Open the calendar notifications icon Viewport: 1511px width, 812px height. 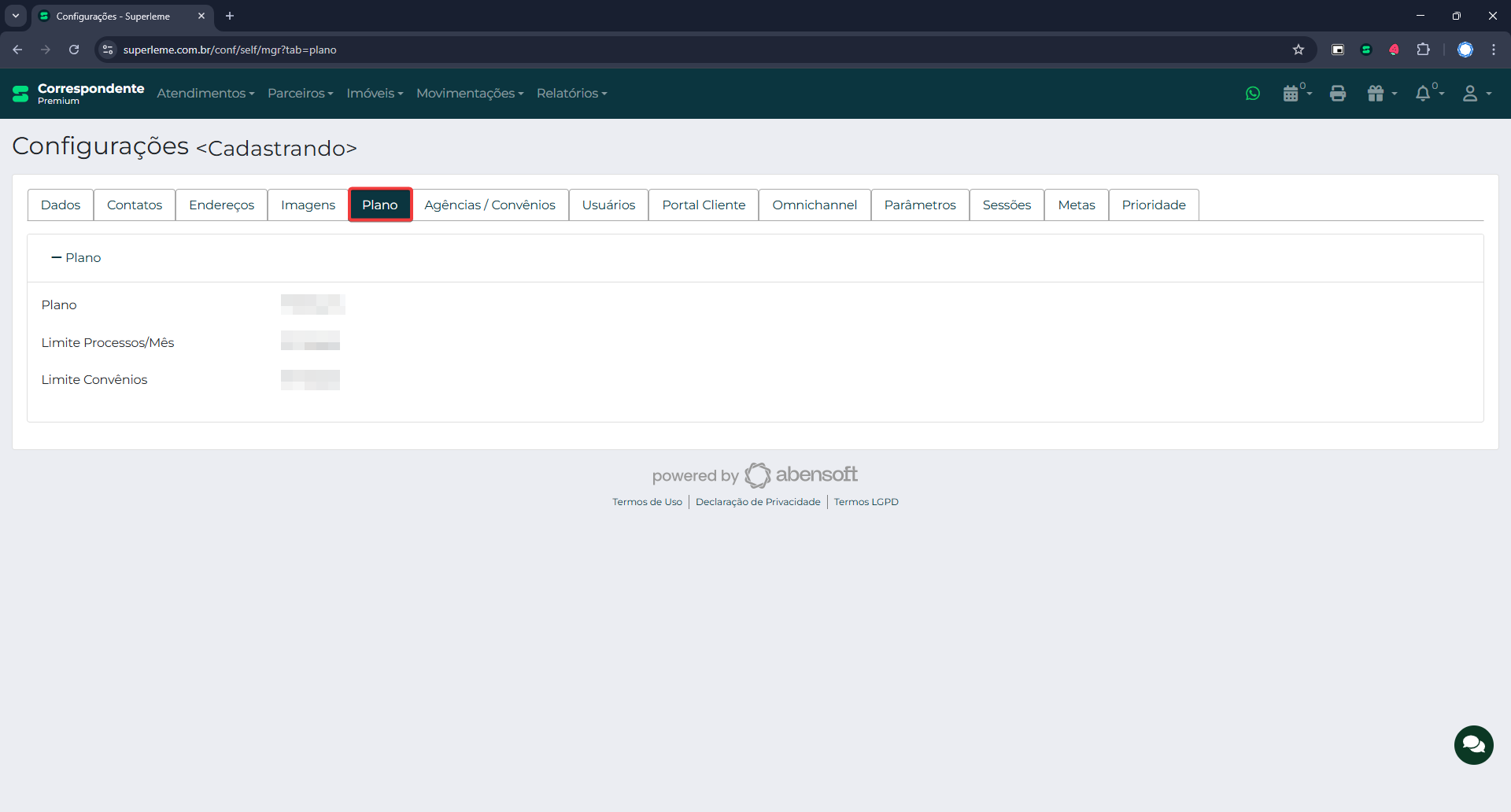click(1293, 94)
